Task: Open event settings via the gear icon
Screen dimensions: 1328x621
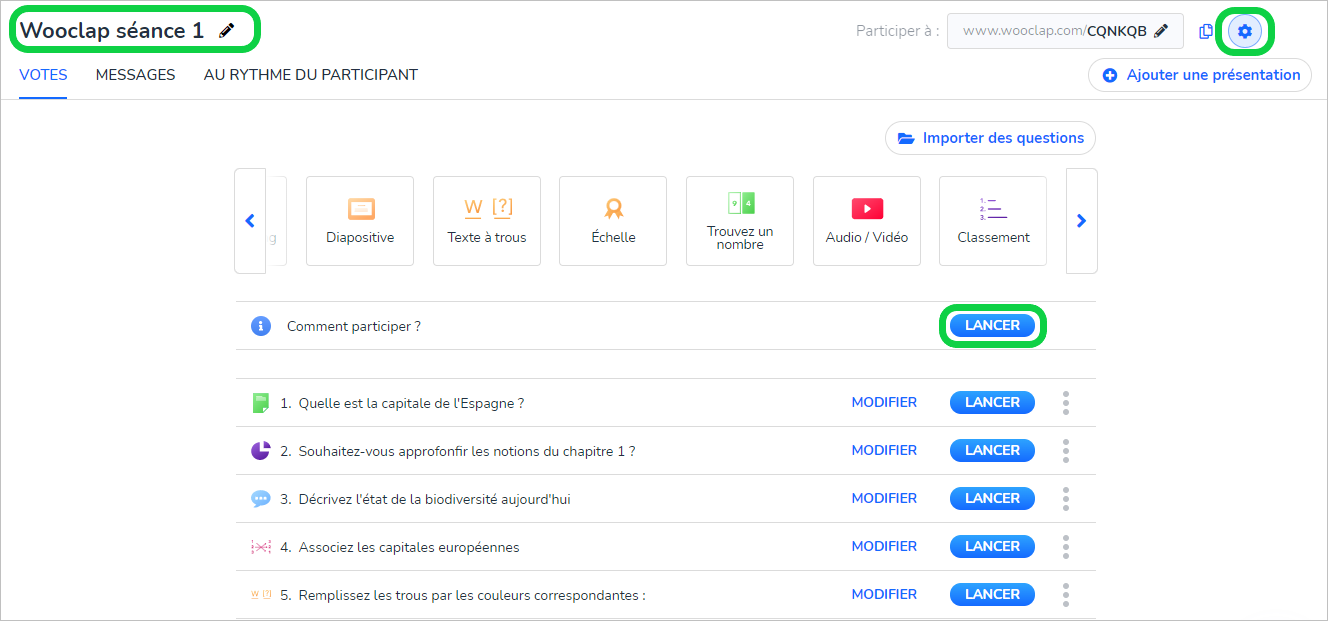Action: pos(1245,31)
